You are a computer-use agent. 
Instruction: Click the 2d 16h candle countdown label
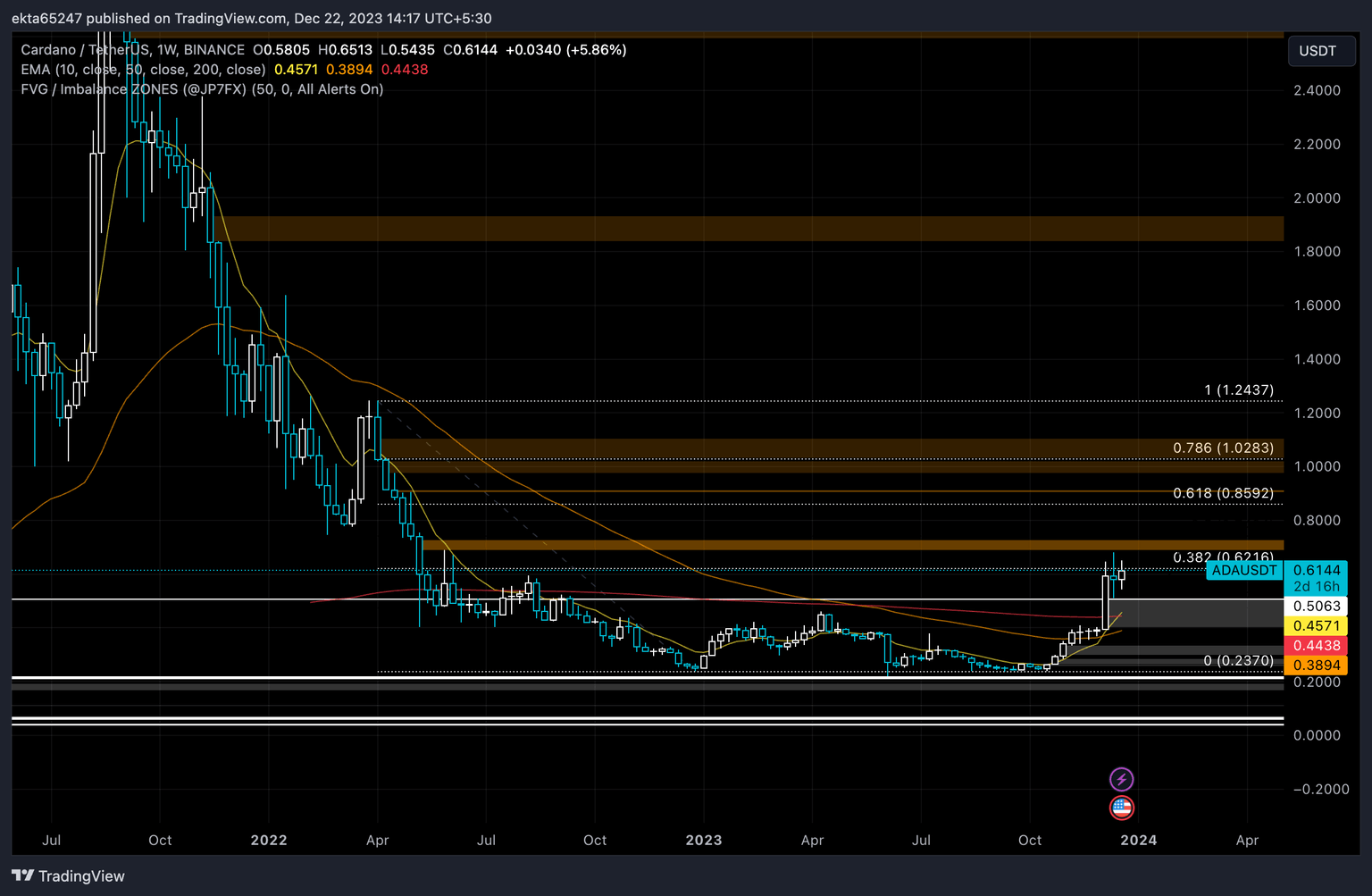click(x=1316, y=587)
